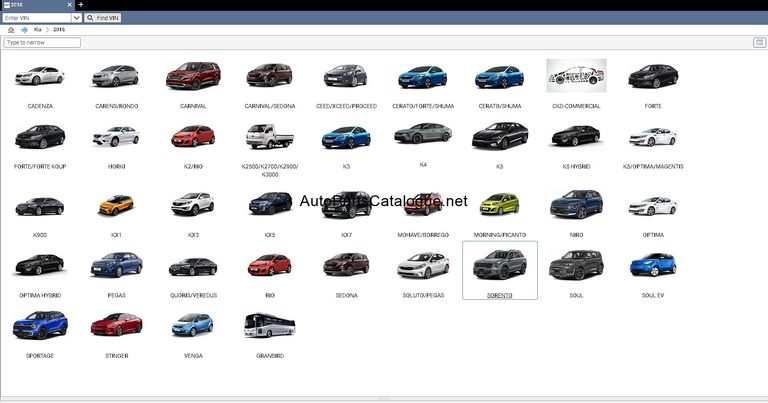Open the Kia breadcrumb link
Viewport: 768px width, 403px height.
pos(37,30)
